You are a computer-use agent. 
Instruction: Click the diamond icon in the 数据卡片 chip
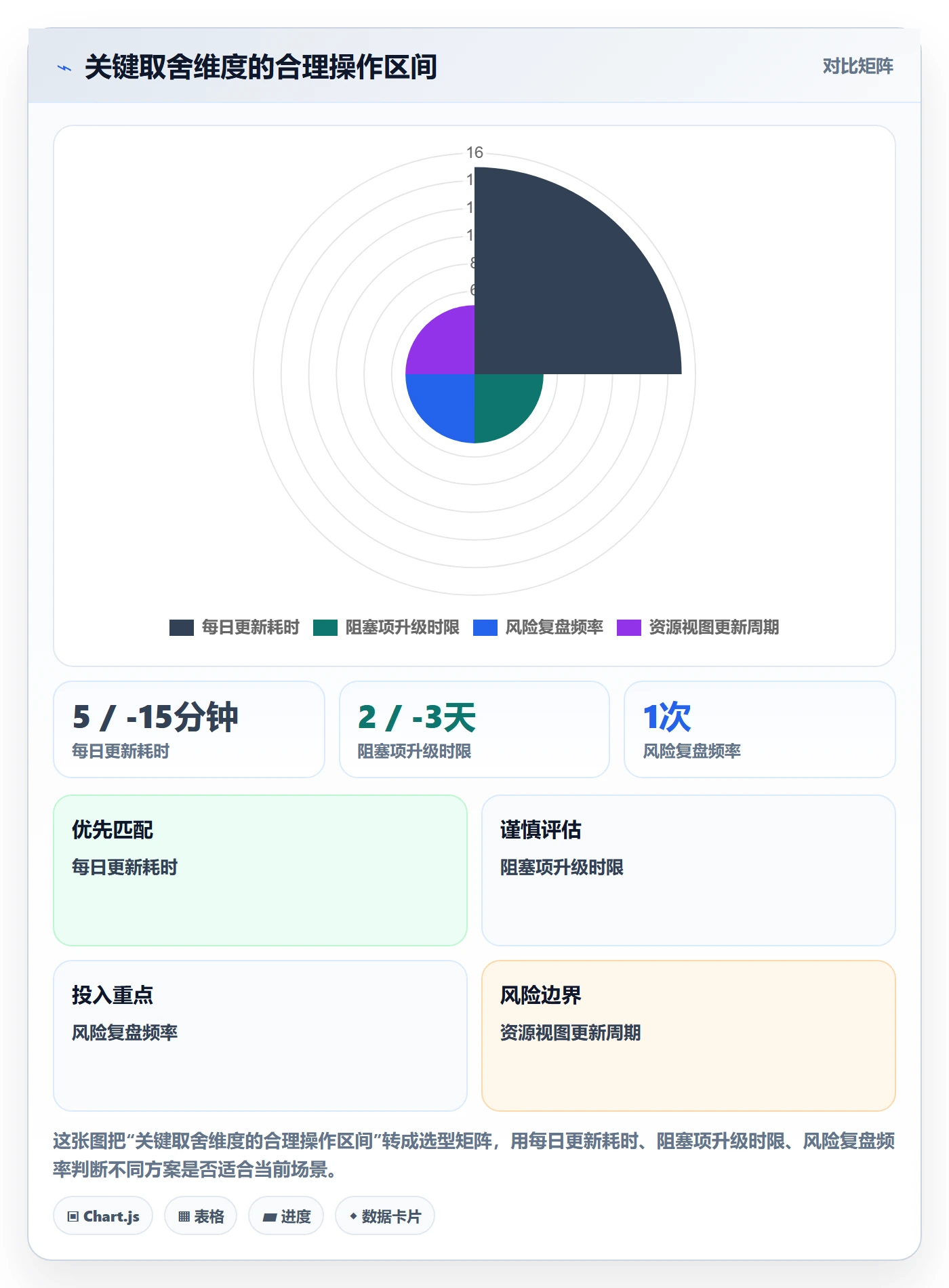(x=353, y=1217)
